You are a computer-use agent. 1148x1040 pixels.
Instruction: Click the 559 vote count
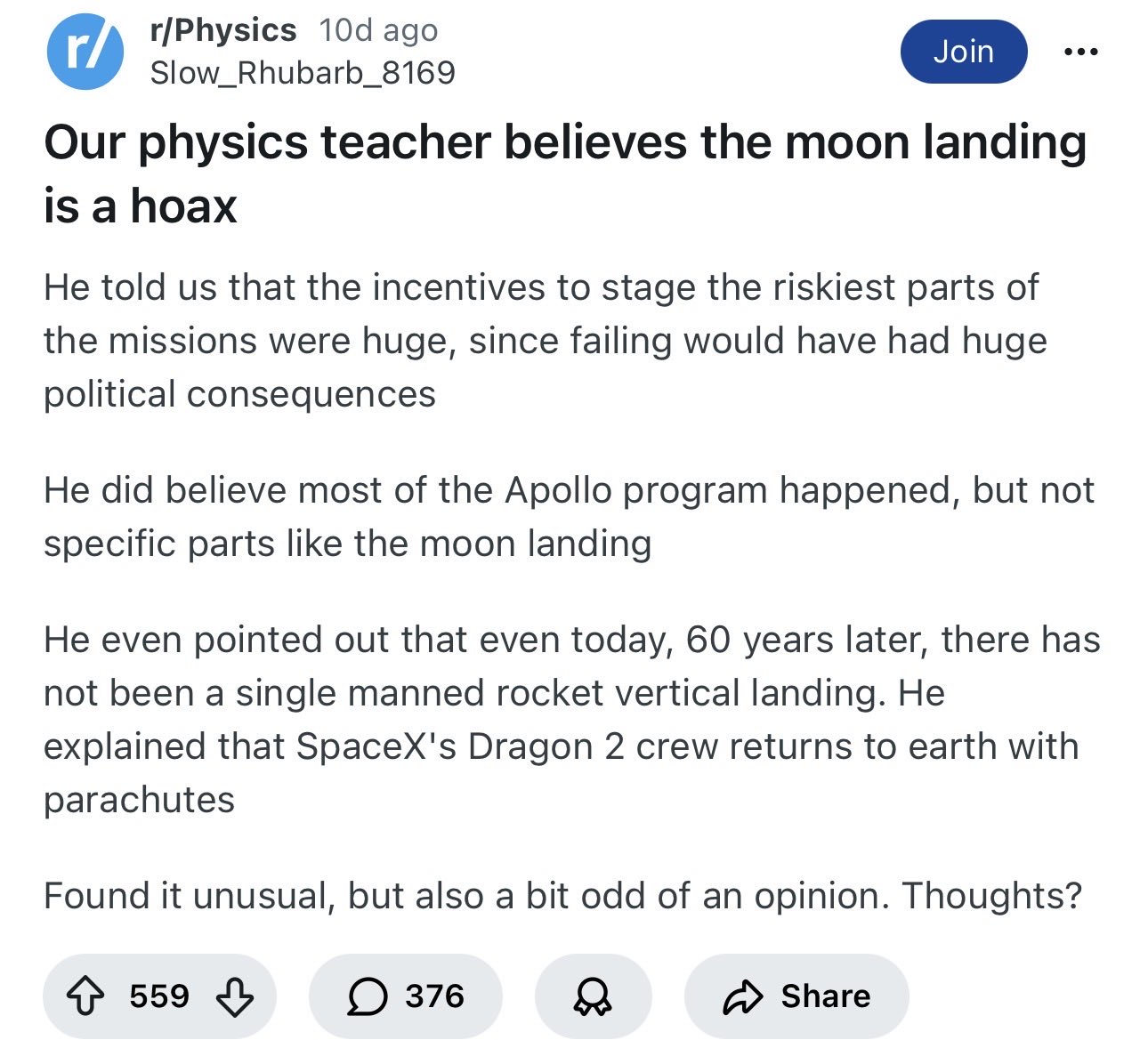pos(159,996)
